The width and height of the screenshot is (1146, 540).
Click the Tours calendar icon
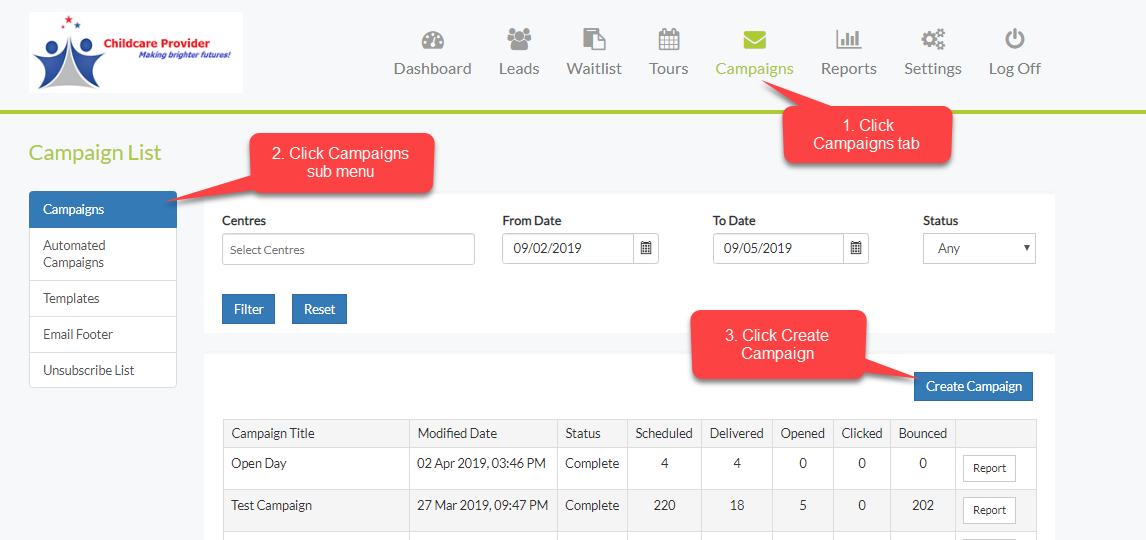(x=668, y=39)
